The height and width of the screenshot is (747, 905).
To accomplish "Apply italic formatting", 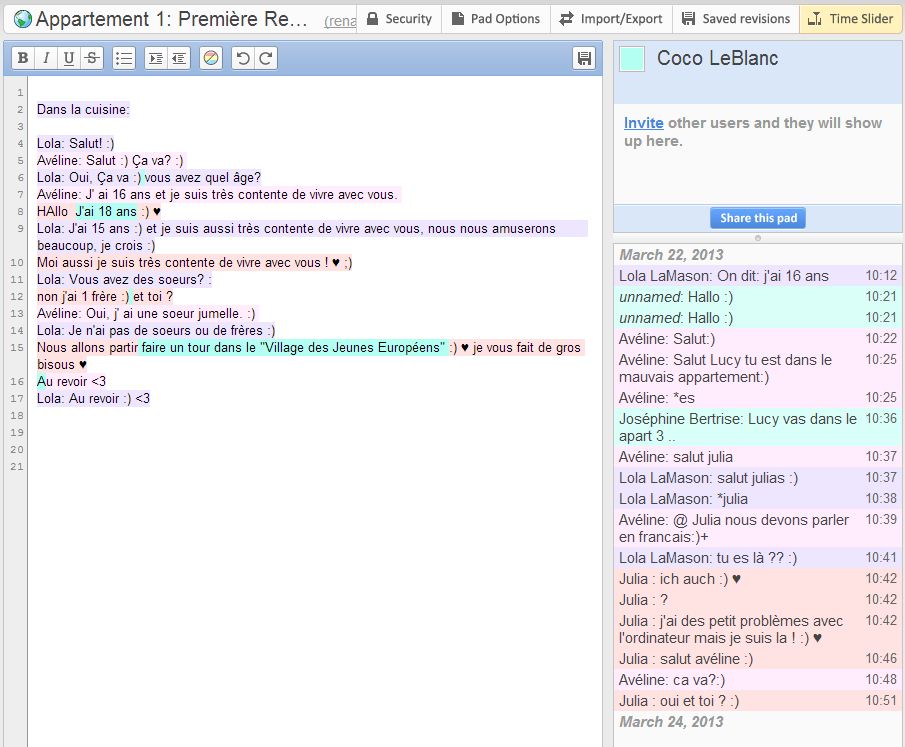I will pos(46,59).
